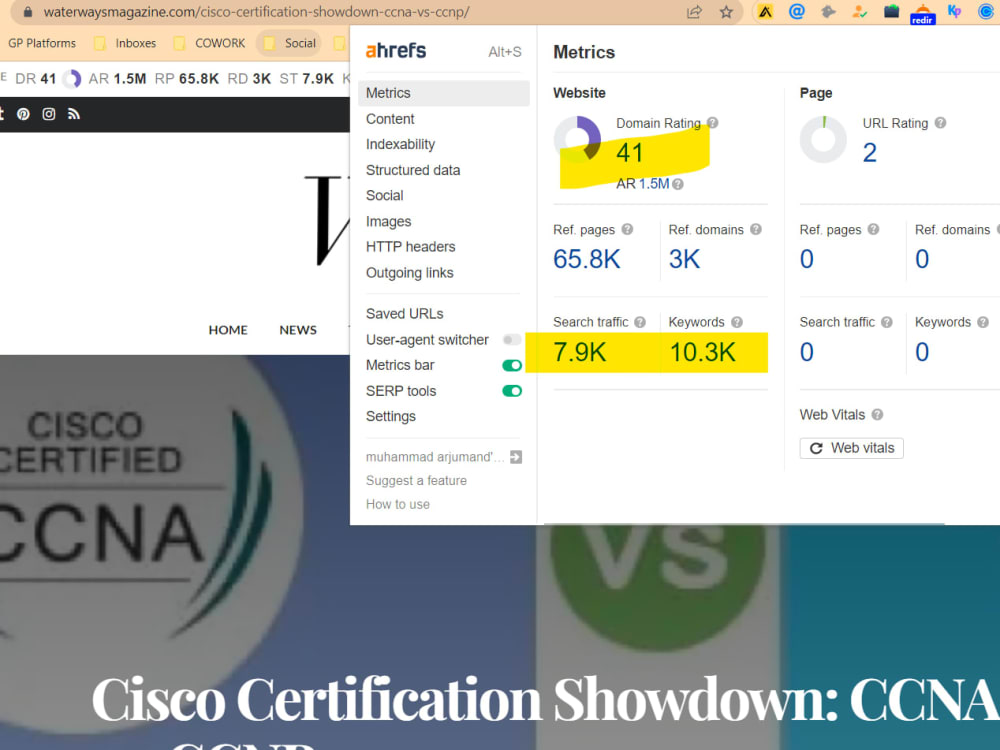Enable the User-agent switcher toggle
Screen dimensions: 1000x750
[x=511, y=339]
